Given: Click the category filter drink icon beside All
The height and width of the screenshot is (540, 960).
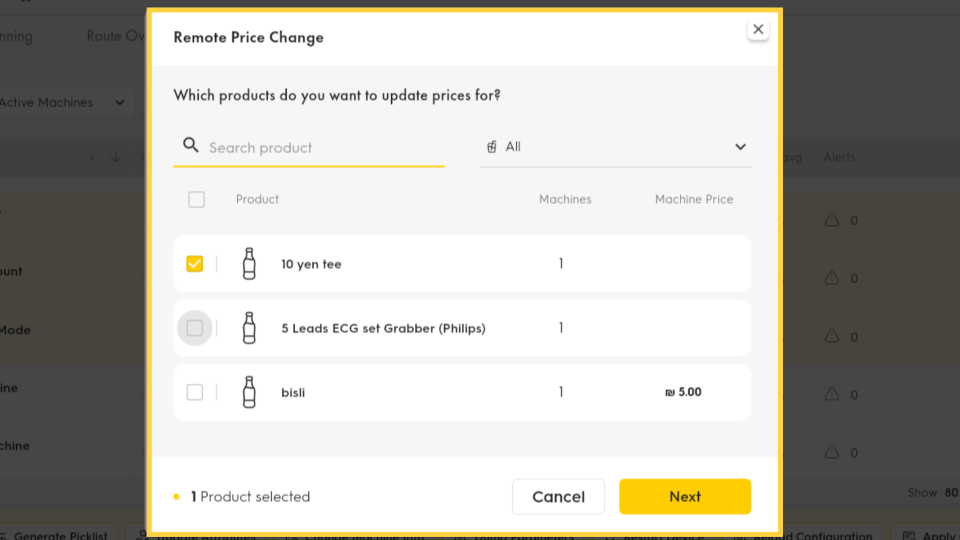Looking at the screenshot, I should (x=492, y=147).
